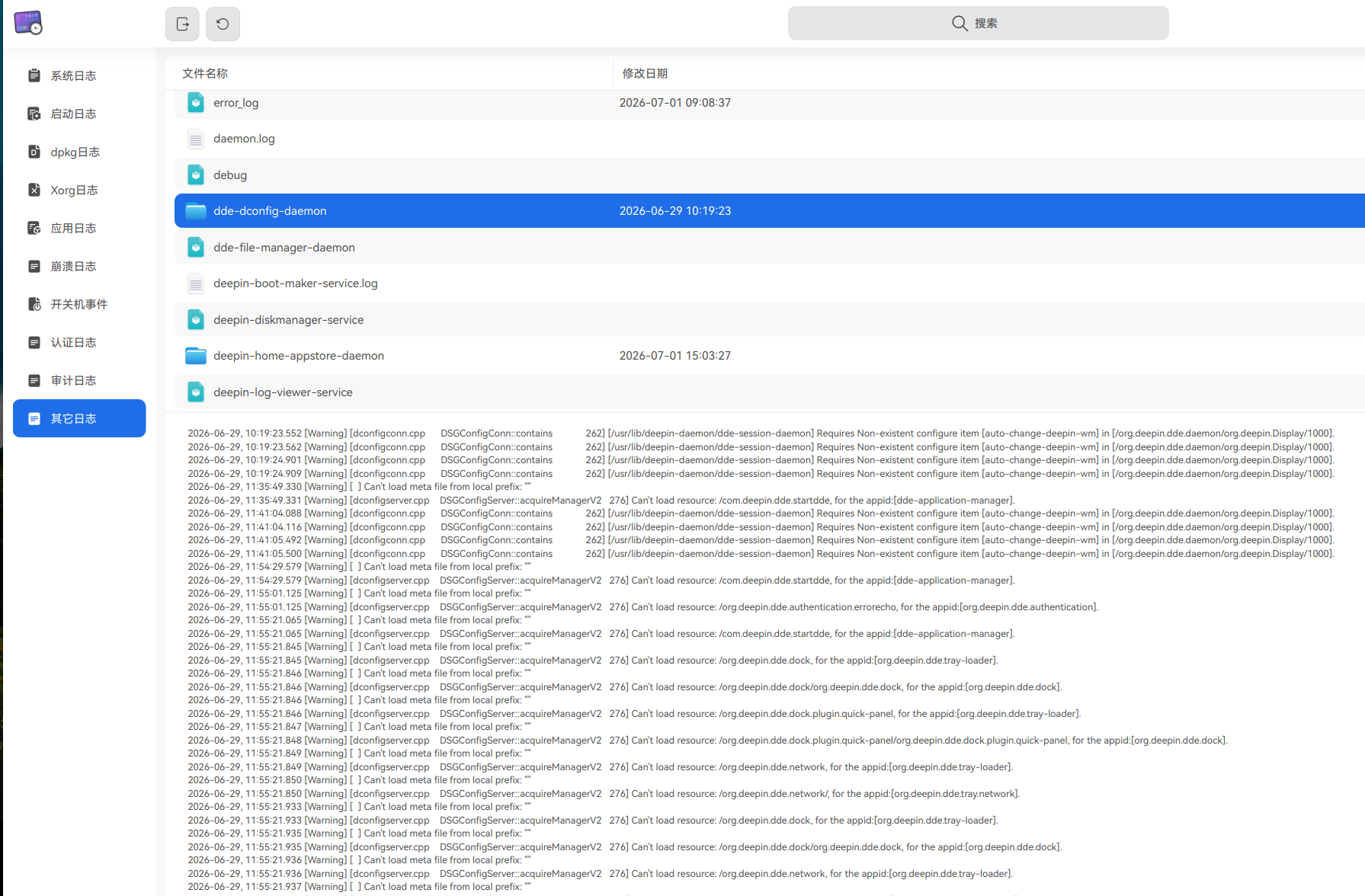Select dpkg日志 in the sidebar
The height and width of the screenshot is (896, 1365).
click(79, 152)
